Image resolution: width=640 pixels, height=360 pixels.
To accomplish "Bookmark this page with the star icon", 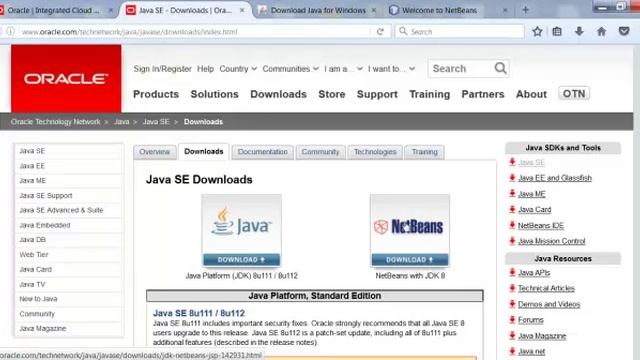I will 537,31.
